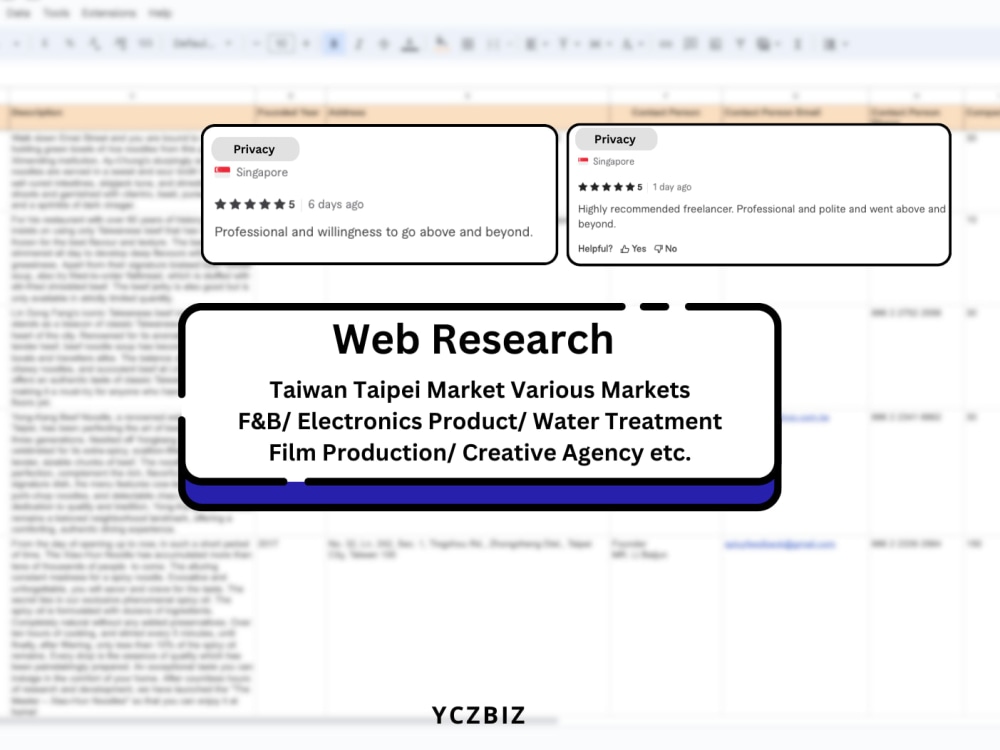Click the "1 day ago" timestamp
1000x750 pixels.
click(x=672, y=187)
